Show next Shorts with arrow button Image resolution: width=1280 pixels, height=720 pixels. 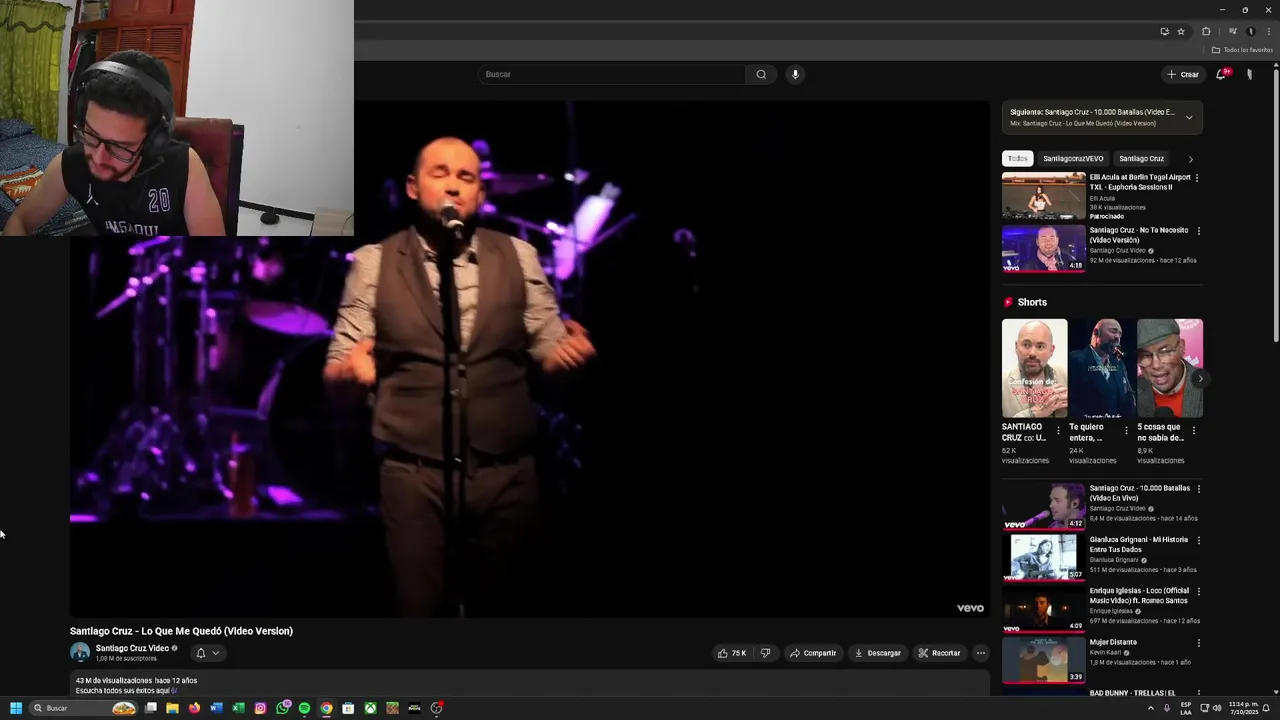(x=1200, y=379)
